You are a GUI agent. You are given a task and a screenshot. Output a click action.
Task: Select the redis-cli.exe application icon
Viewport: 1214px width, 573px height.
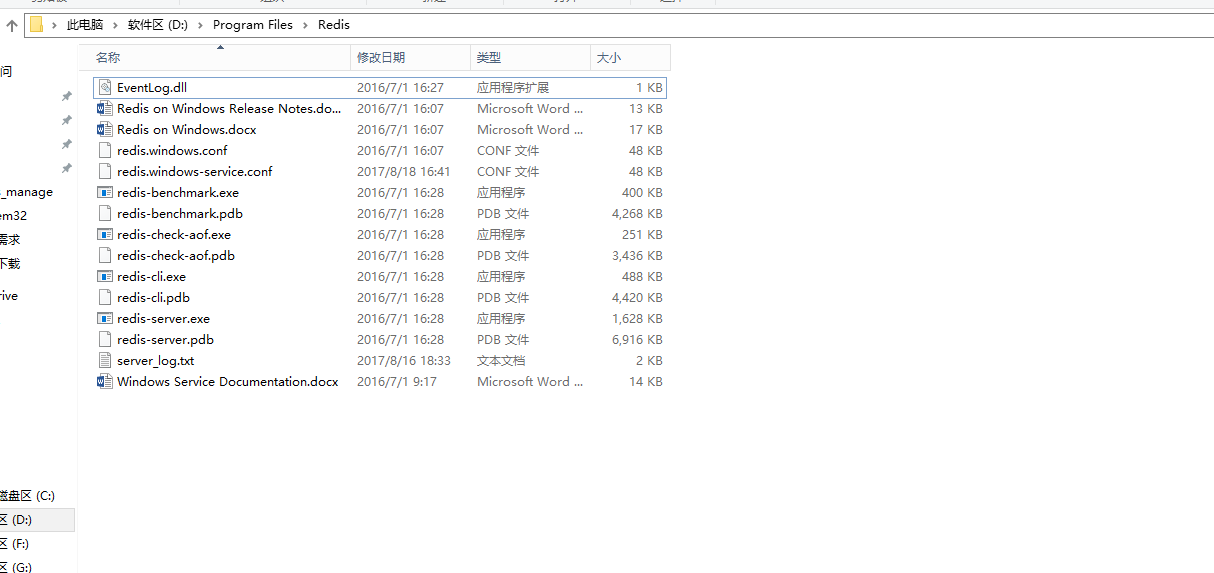[105, 277]
